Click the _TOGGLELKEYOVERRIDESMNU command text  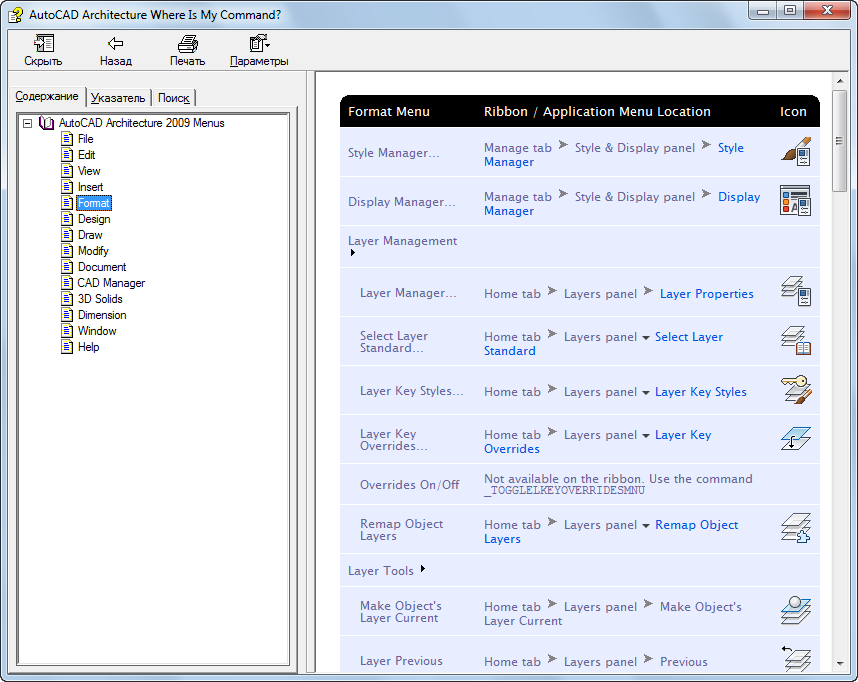[x=564, y=490]
